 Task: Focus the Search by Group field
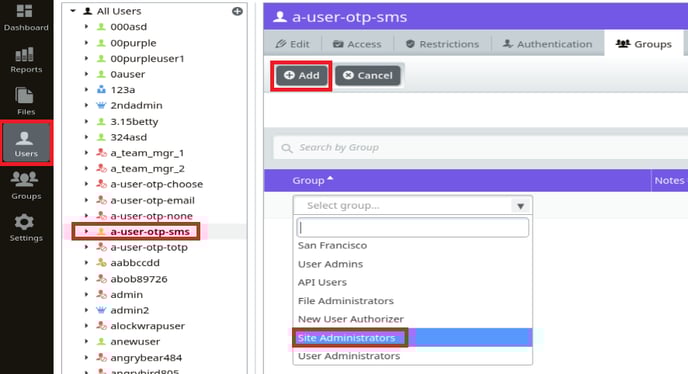(x=480, y=147)
